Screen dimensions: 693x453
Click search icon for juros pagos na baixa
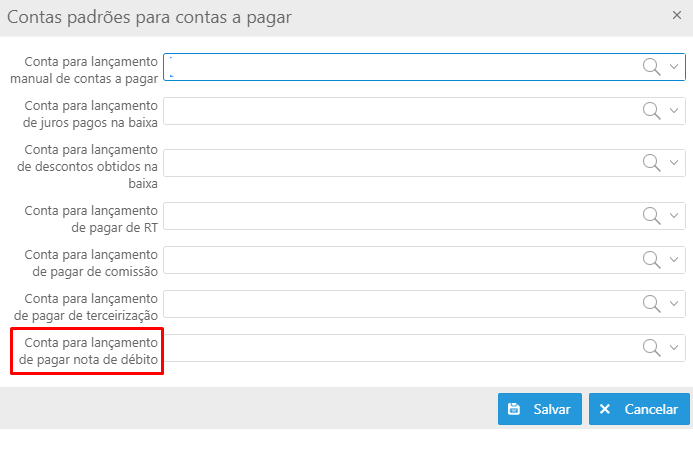[651, 111]
